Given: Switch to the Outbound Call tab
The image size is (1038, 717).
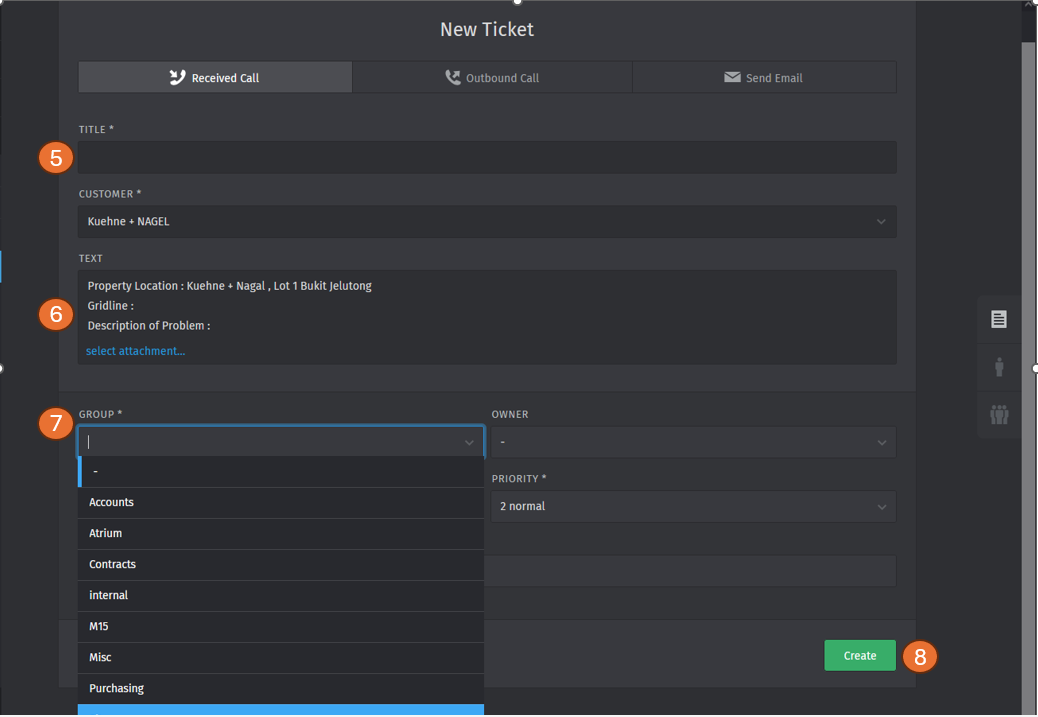Looking at the screenshot, I should click(492, 78).
